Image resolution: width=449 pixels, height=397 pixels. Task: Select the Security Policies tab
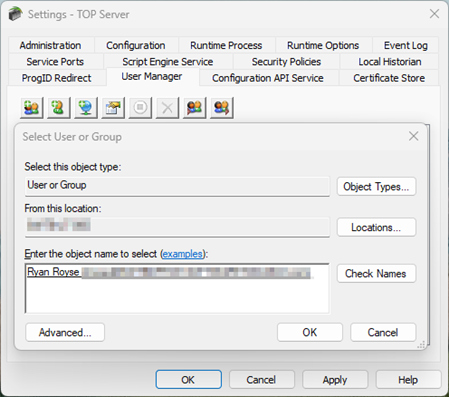tap(286, 62)
